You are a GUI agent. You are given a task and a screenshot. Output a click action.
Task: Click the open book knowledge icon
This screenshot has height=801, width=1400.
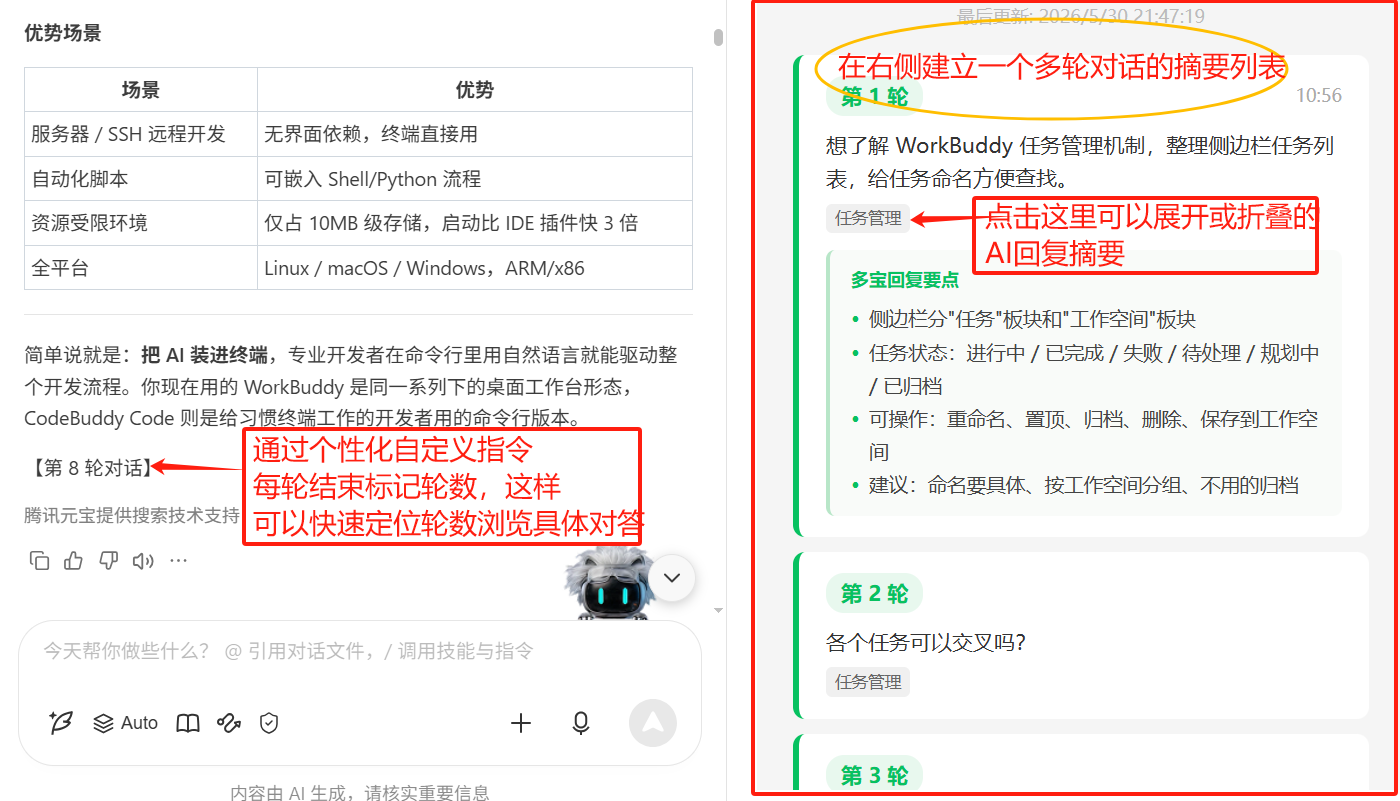click(x=188, y=723)
